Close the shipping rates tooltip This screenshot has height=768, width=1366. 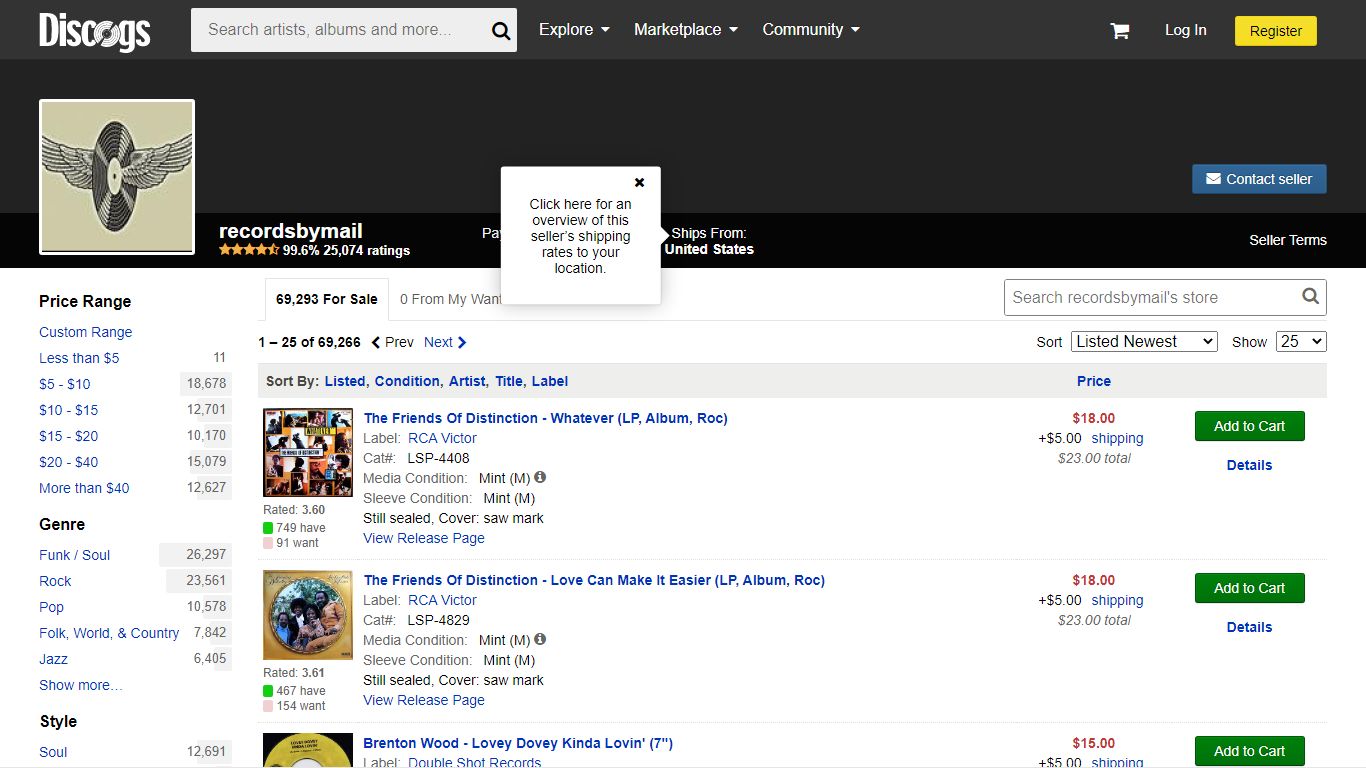coord(639,182)
